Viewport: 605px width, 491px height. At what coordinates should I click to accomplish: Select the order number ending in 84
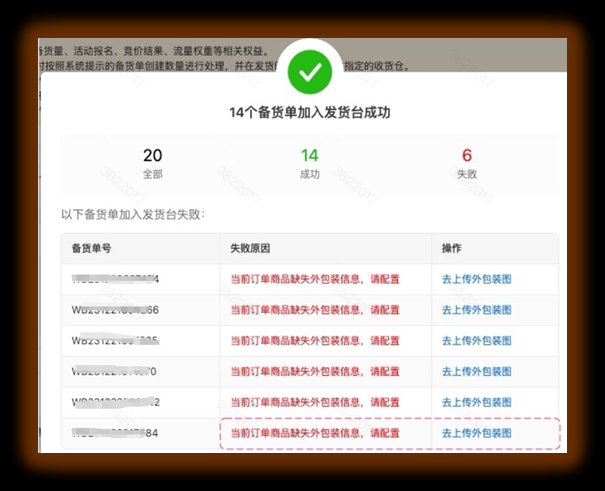click(115, 433)
